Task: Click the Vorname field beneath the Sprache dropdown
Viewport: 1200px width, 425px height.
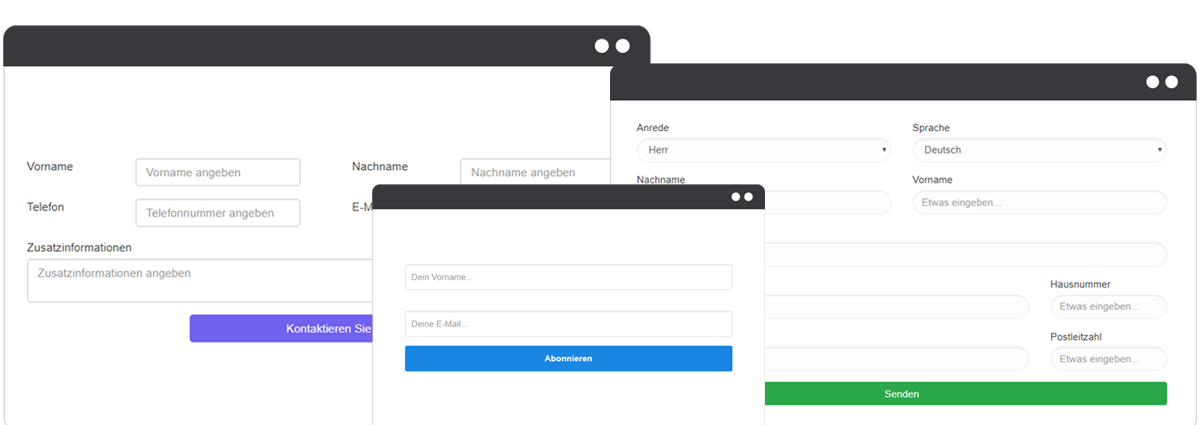Action: 1039,202
